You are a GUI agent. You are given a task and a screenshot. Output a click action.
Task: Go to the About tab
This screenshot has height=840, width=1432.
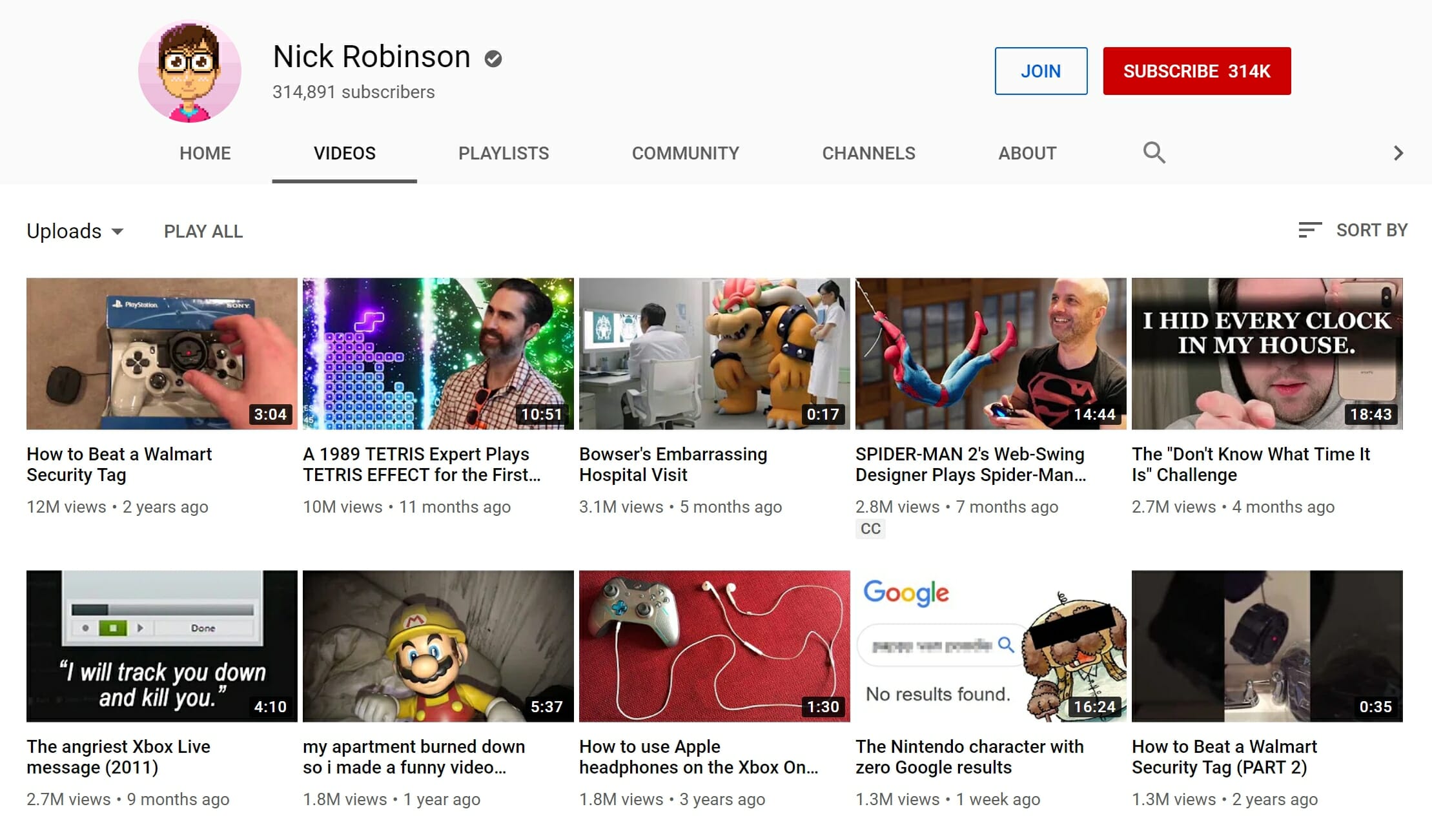coord(1027,153)
